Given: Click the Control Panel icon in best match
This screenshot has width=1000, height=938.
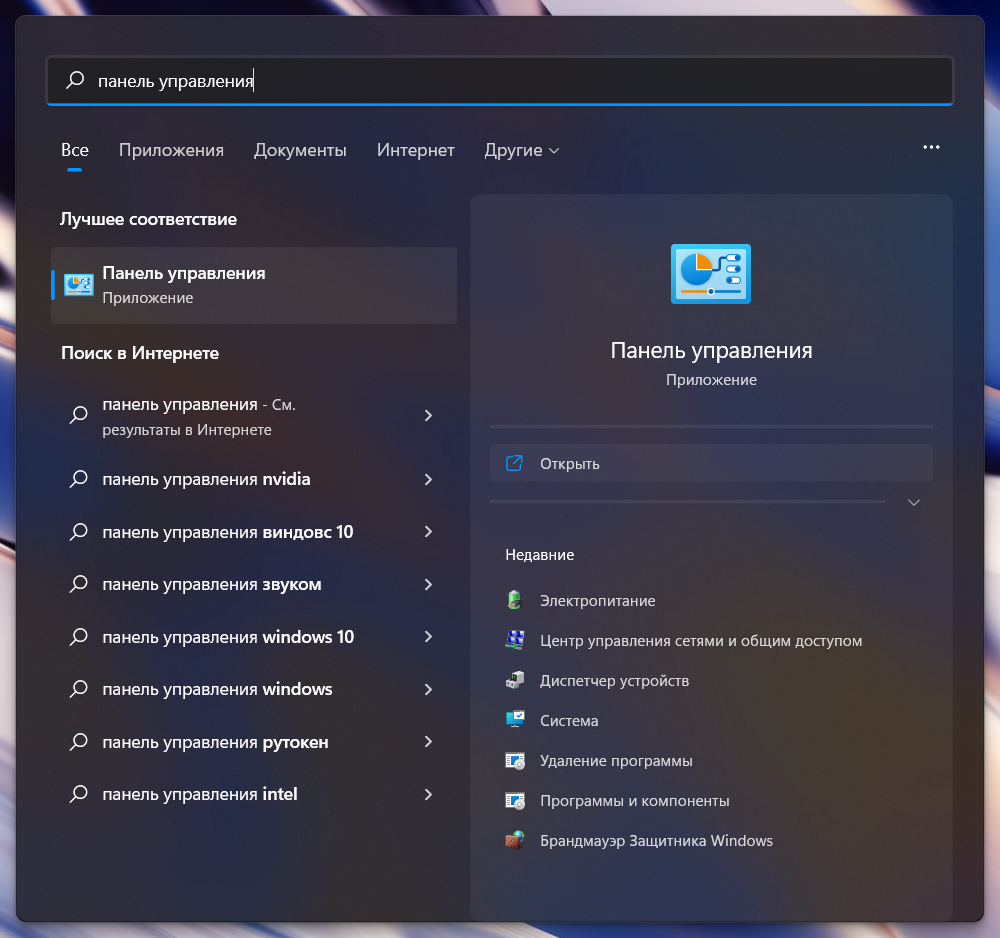Looking at the screenshot, I should click(79, 285).
